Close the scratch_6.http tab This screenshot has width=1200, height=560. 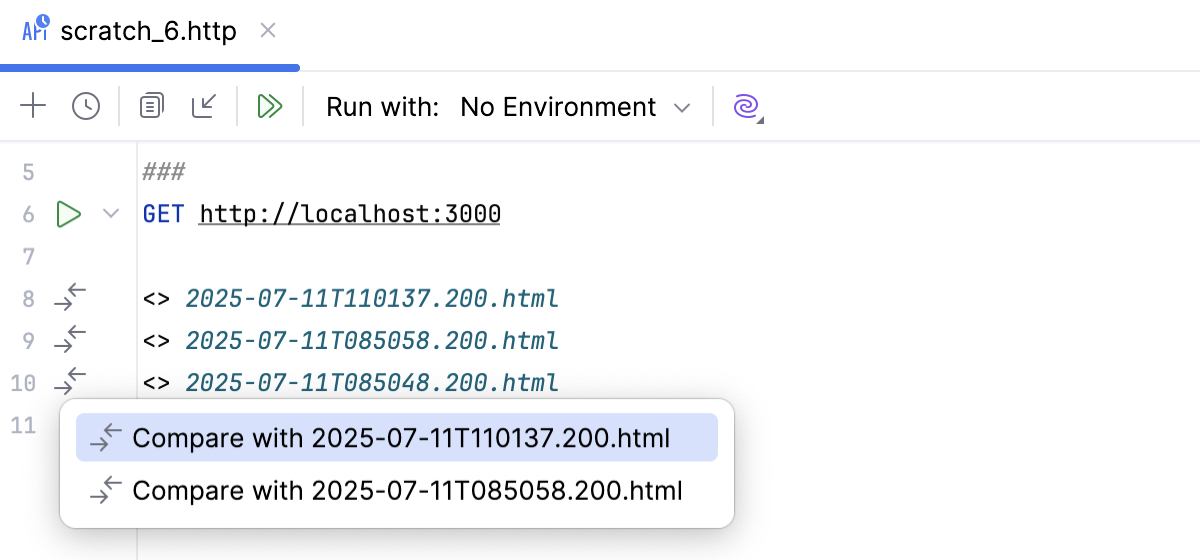click(x=268, y=31)
